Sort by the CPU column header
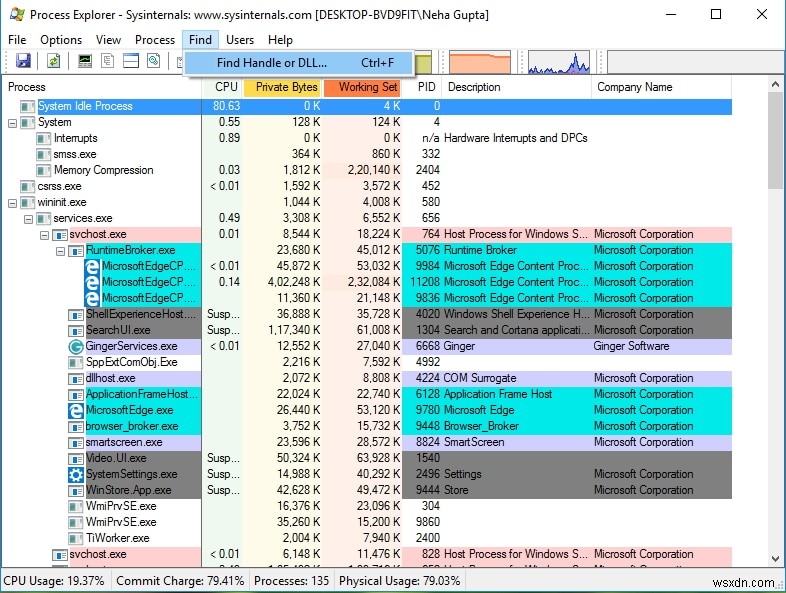Viewport: 786px width, 593px height. 223,87
